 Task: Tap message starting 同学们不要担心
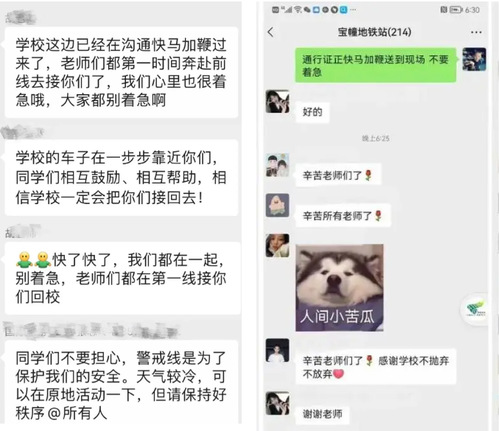[x=121, y=383]
